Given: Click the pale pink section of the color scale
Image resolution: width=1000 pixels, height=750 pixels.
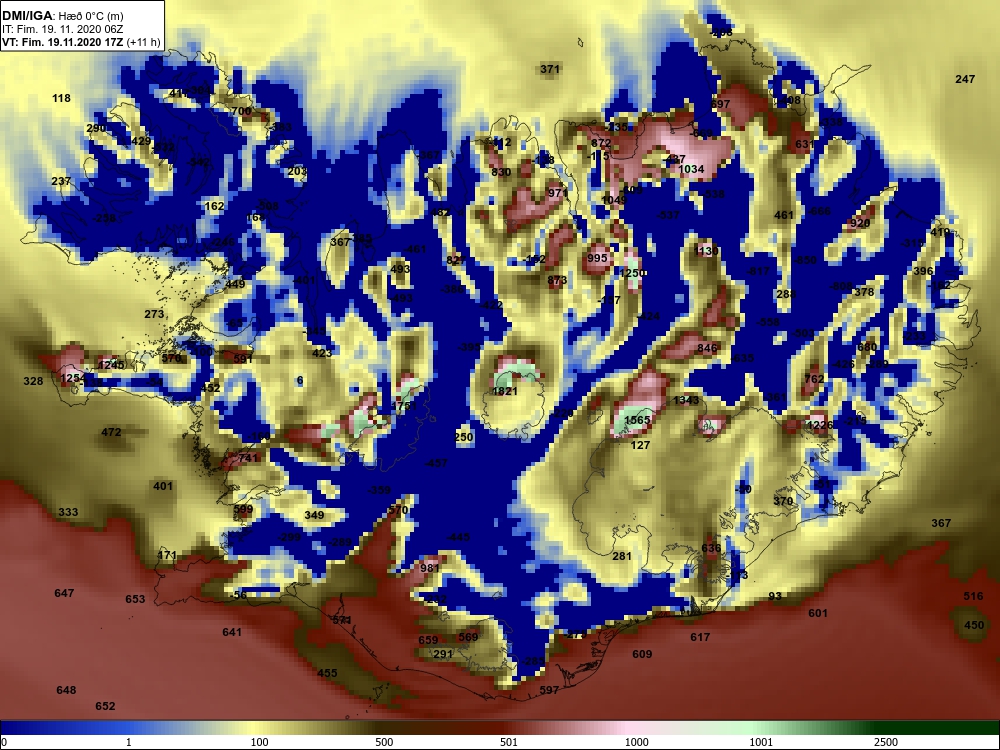Looking at the screenshot, I should (631, 728).
